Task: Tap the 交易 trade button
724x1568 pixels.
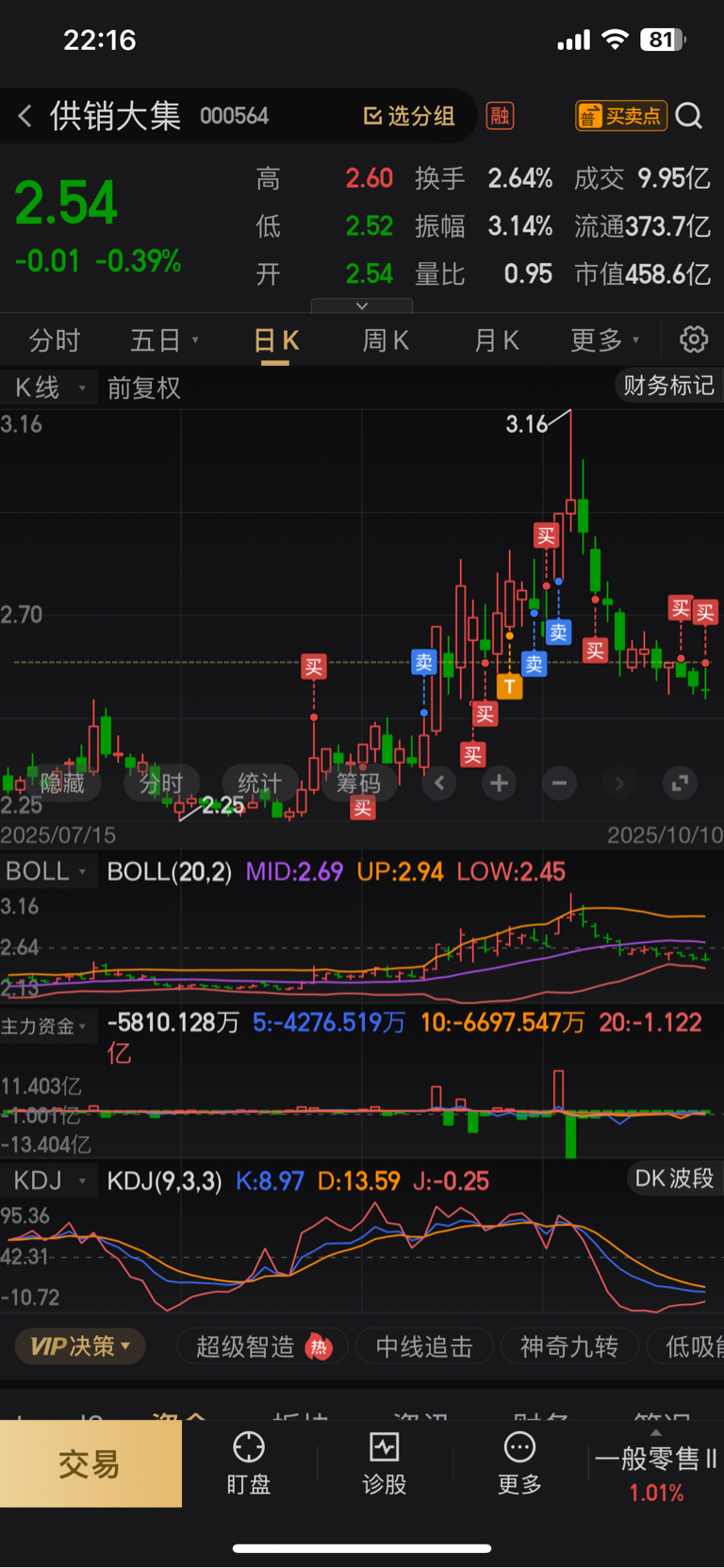Action: tap(90, 1464)
